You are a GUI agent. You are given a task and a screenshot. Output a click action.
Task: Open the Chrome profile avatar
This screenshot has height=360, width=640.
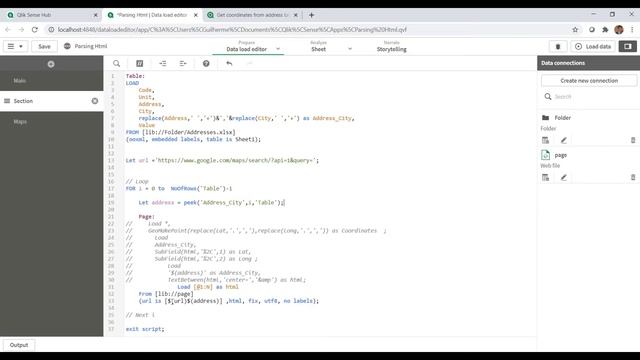pos(619,29)
